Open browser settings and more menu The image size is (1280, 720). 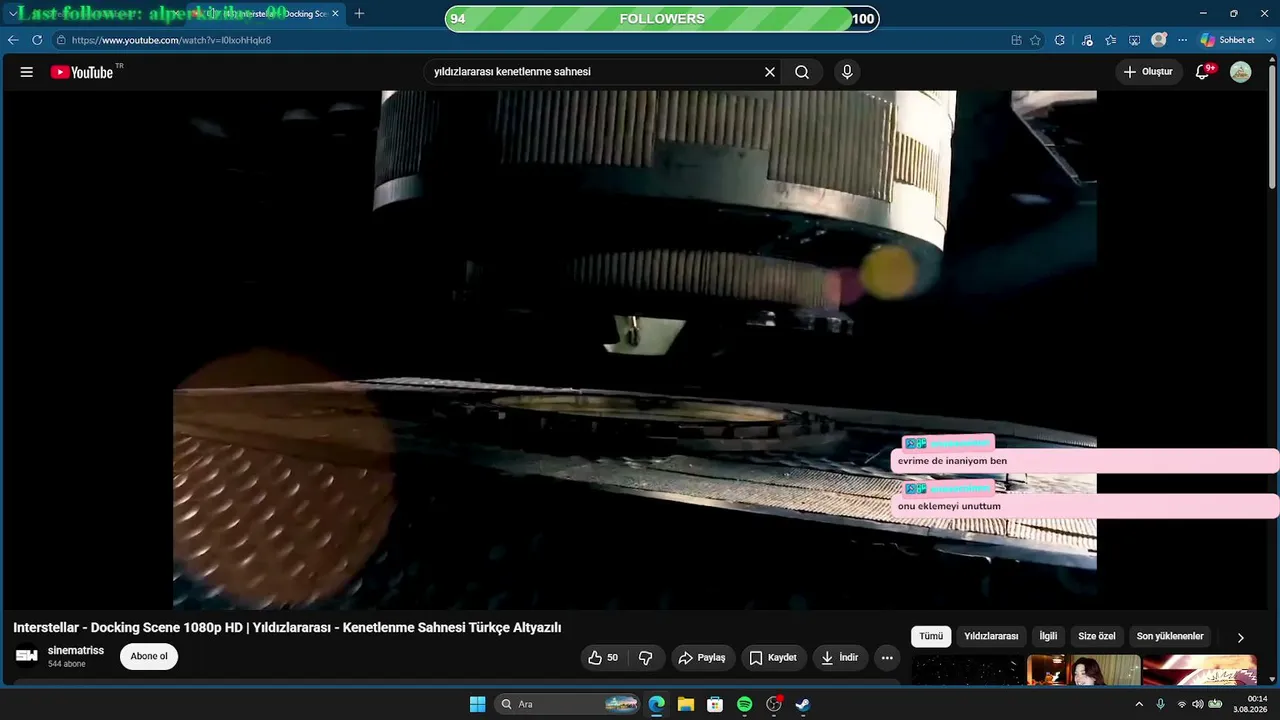(1183, 40)
